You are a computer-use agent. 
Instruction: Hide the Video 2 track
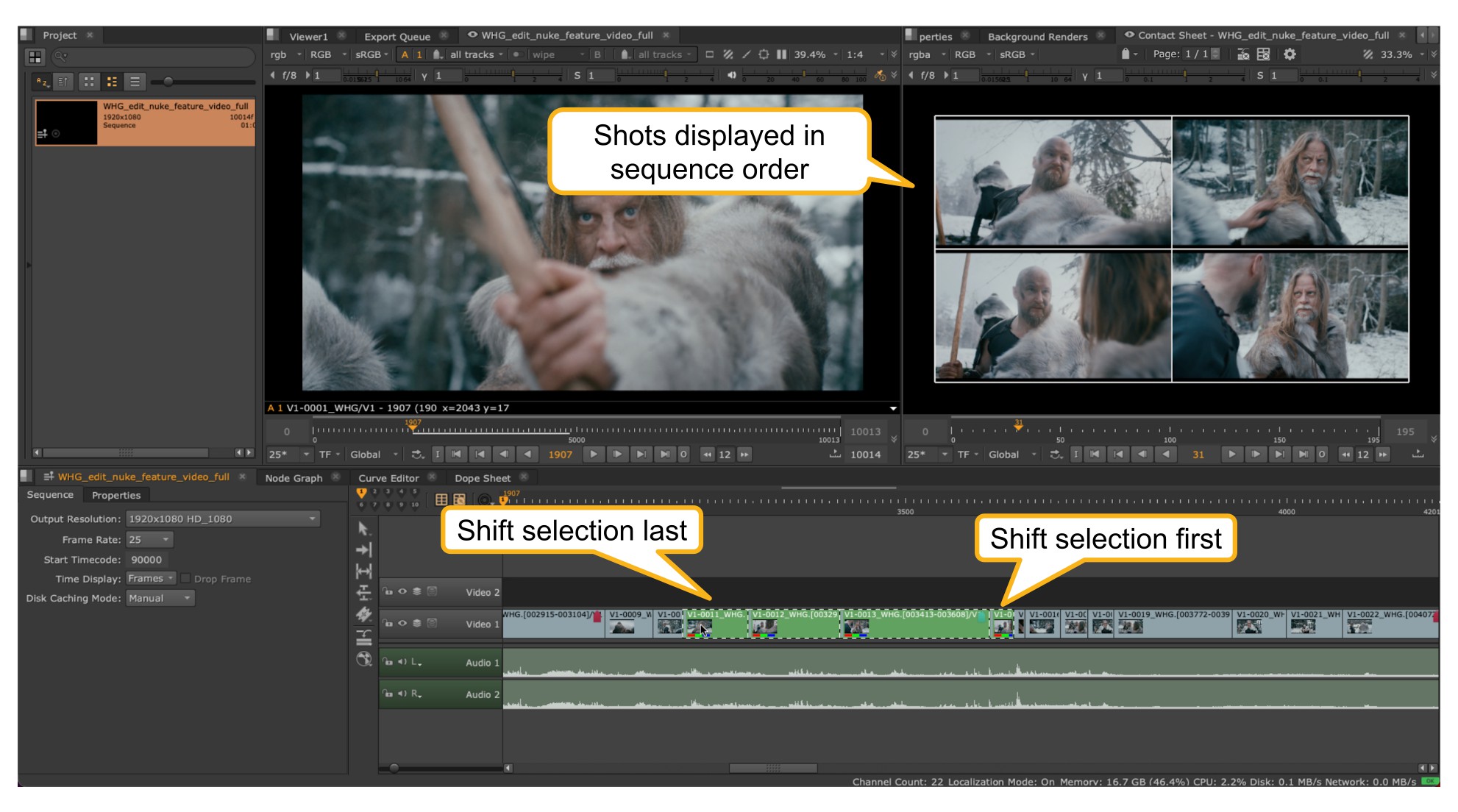tap(402, 591)
